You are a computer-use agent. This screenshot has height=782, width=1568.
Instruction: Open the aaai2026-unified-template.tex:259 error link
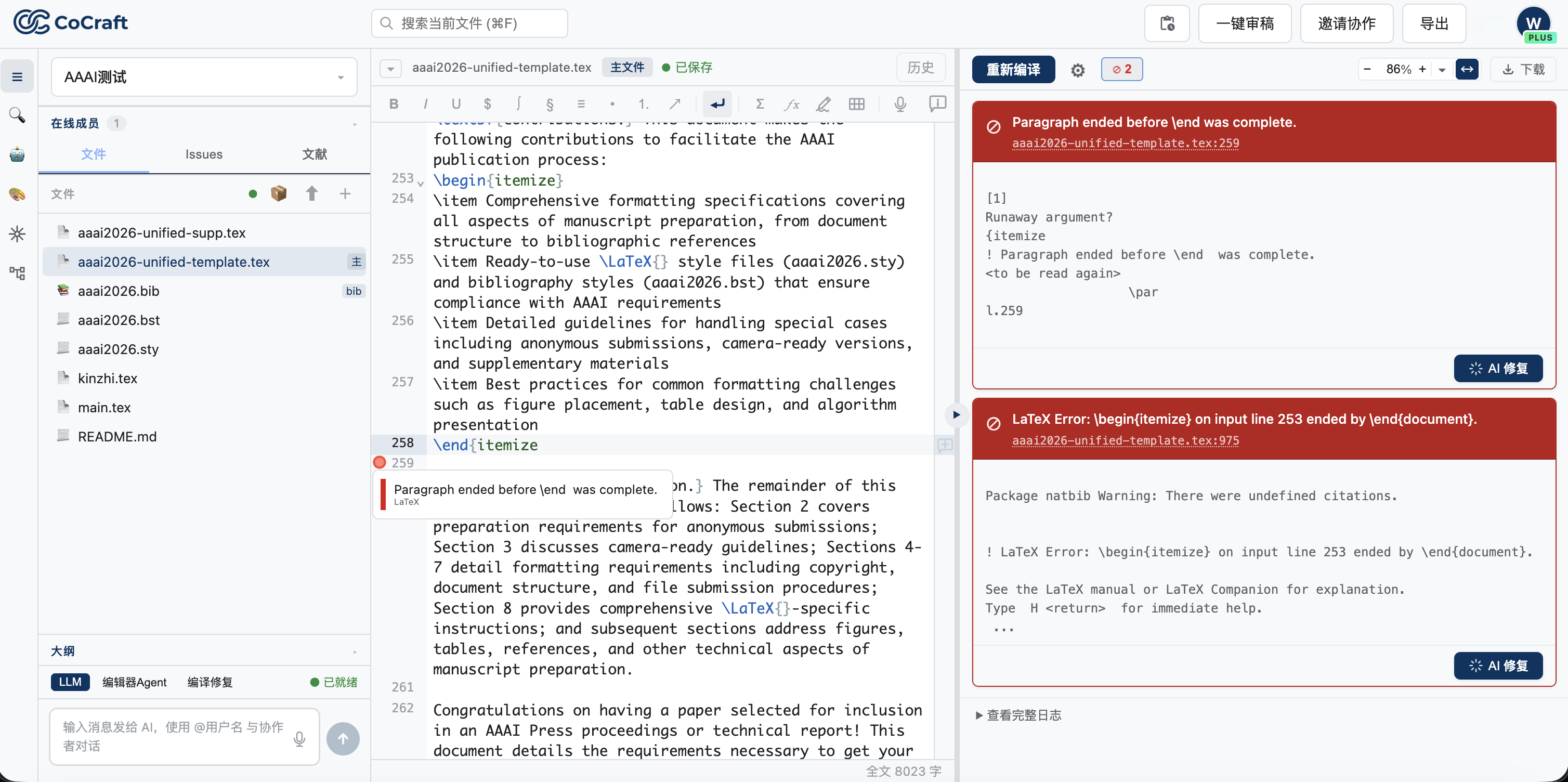(x=1126, y=143)
